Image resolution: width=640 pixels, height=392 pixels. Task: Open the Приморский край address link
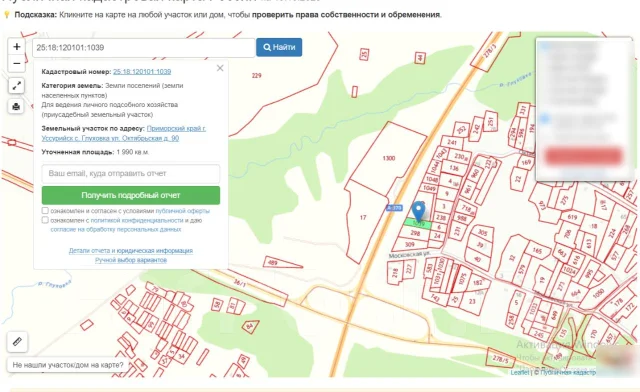point(176,128)
